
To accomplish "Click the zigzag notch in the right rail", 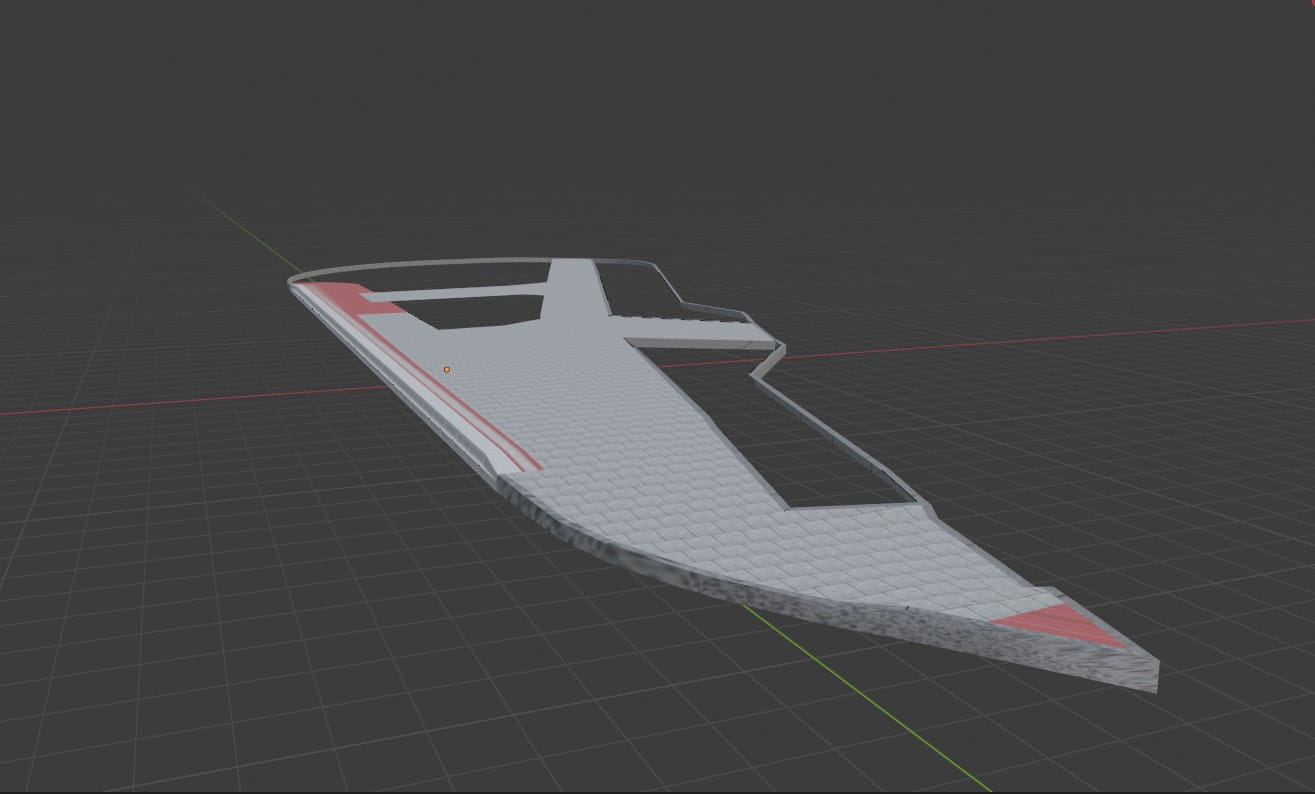I will click(768, 364).
